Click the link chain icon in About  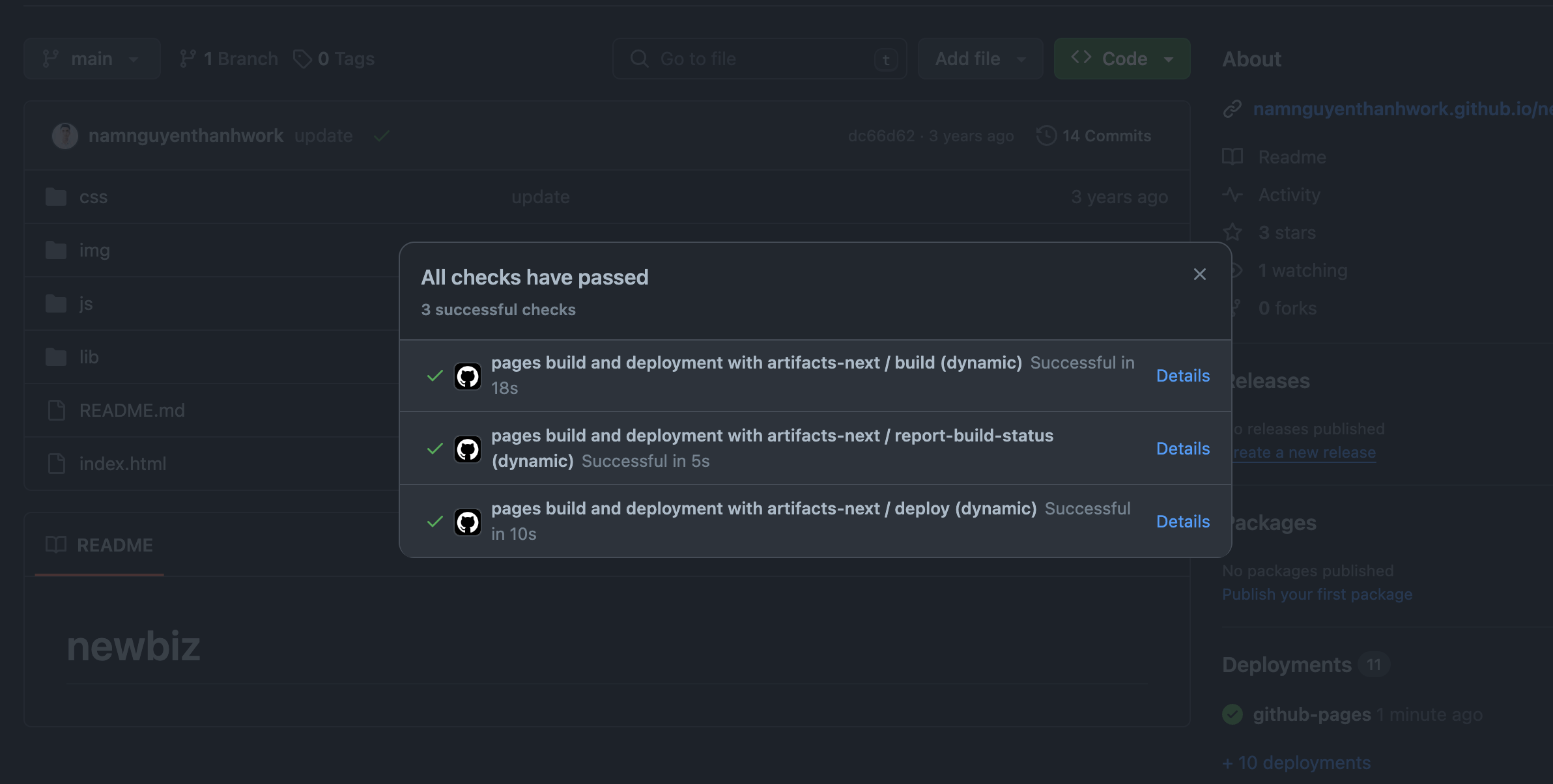click(x=1232, y=109)
